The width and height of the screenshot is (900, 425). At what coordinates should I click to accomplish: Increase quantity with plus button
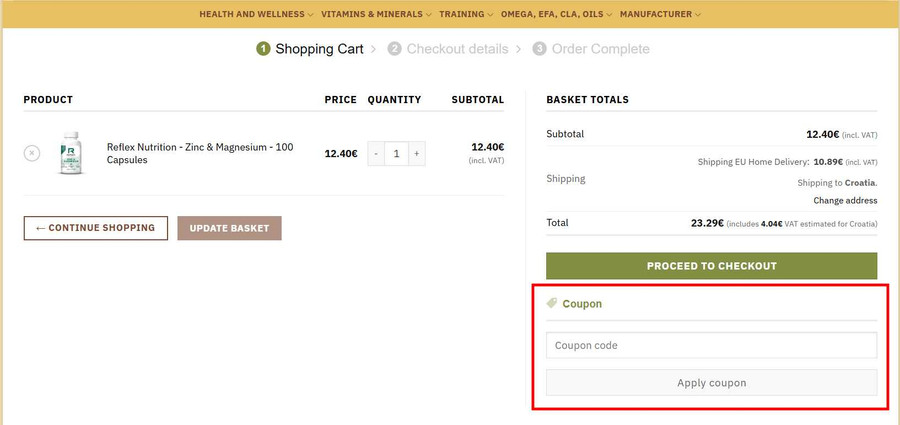pyautogui.click(x=416, y=154)
